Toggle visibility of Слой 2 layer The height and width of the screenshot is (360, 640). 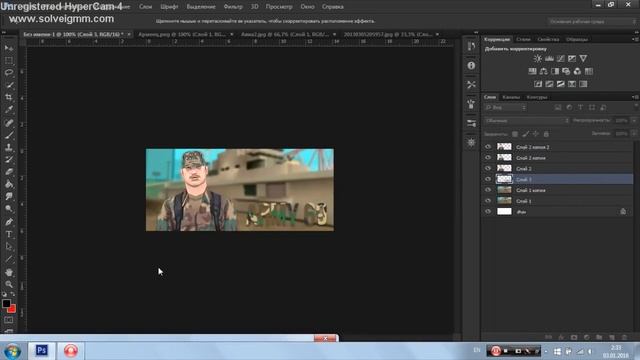pyautogui.click(x=488, y=168)
